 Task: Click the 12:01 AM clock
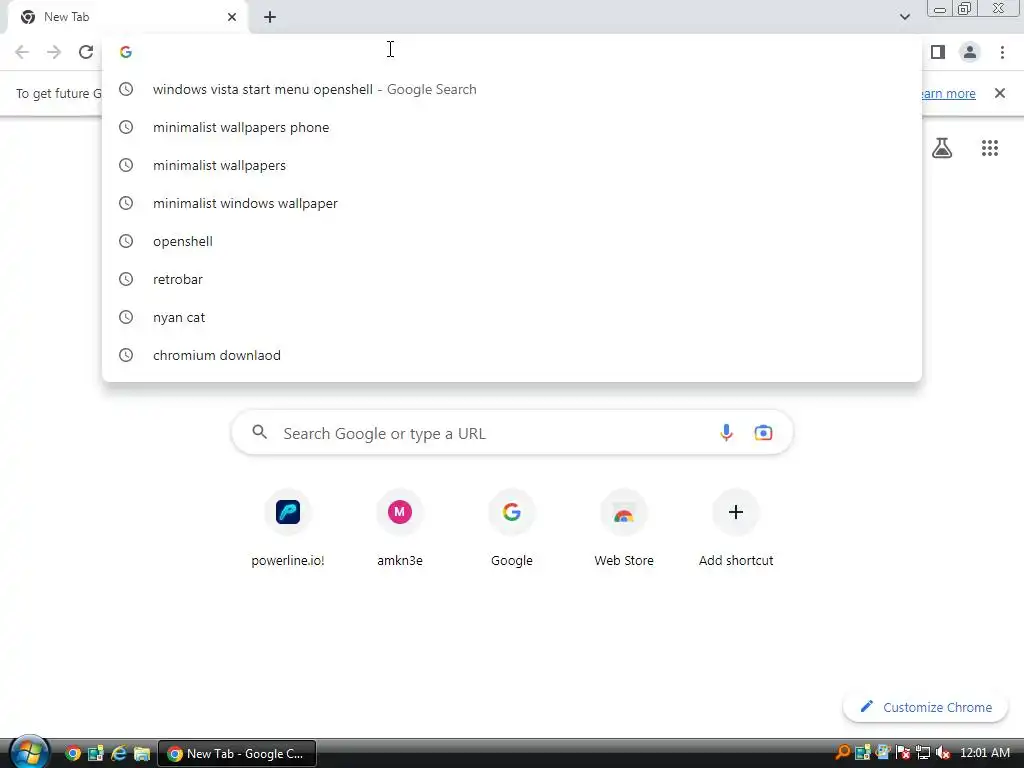click(985, 753)
